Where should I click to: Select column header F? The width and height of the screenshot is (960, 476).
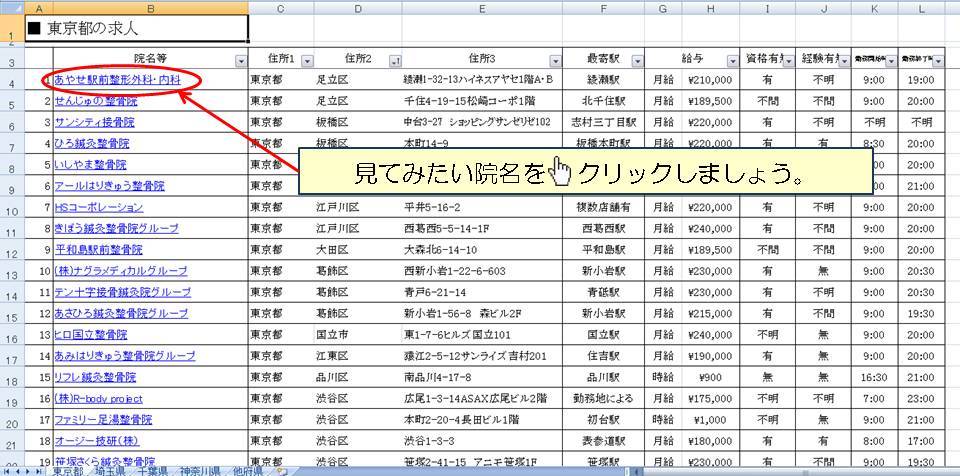(604, 8)
